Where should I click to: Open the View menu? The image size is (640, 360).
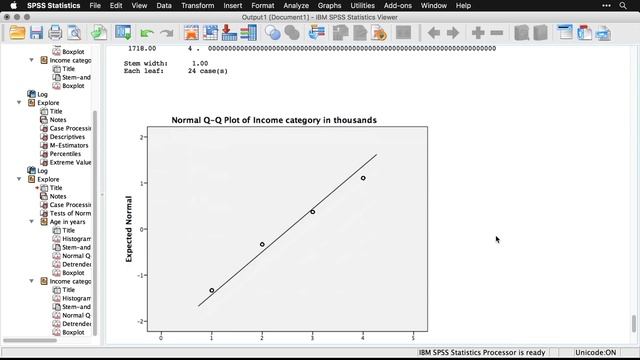click(139, 5)
